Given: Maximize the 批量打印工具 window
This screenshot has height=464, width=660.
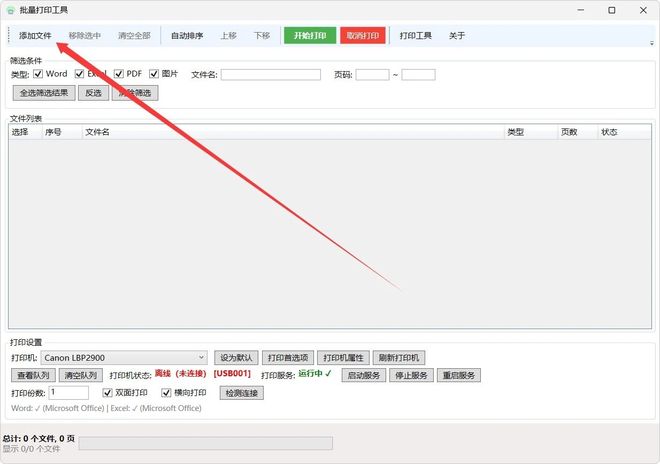Looking at the screenshot, I should (x=612, y=10).
